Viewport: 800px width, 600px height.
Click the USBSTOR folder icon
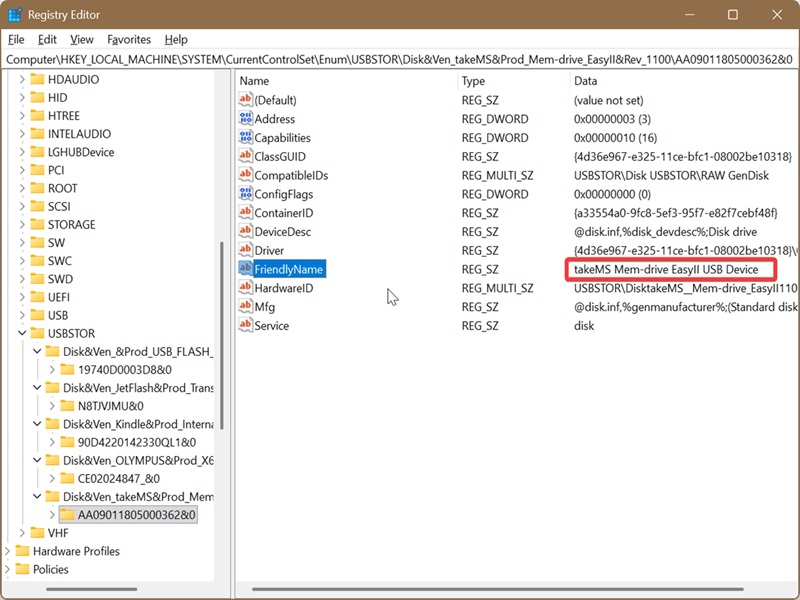click(x=37, y=333)
